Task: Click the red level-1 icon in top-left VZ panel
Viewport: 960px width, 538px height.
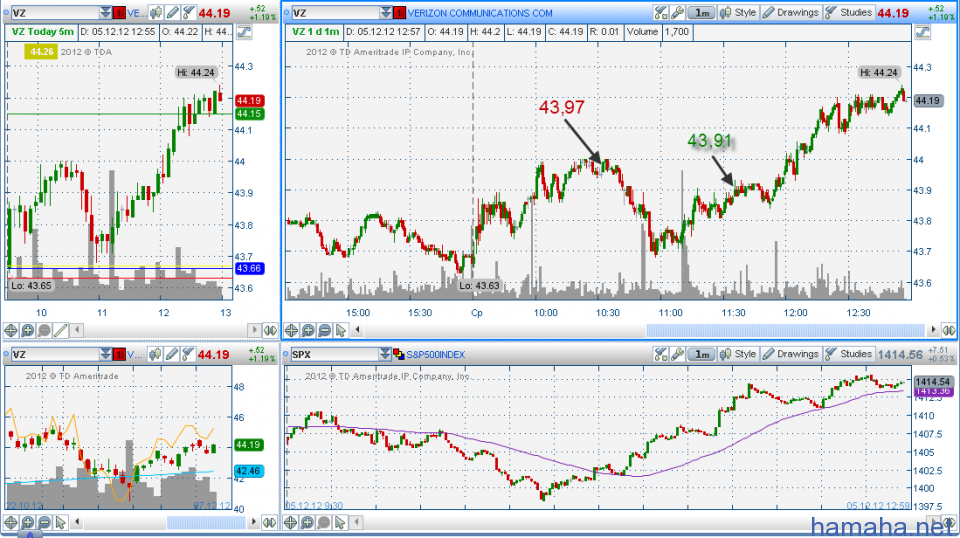Action: [x=119, y=13]
